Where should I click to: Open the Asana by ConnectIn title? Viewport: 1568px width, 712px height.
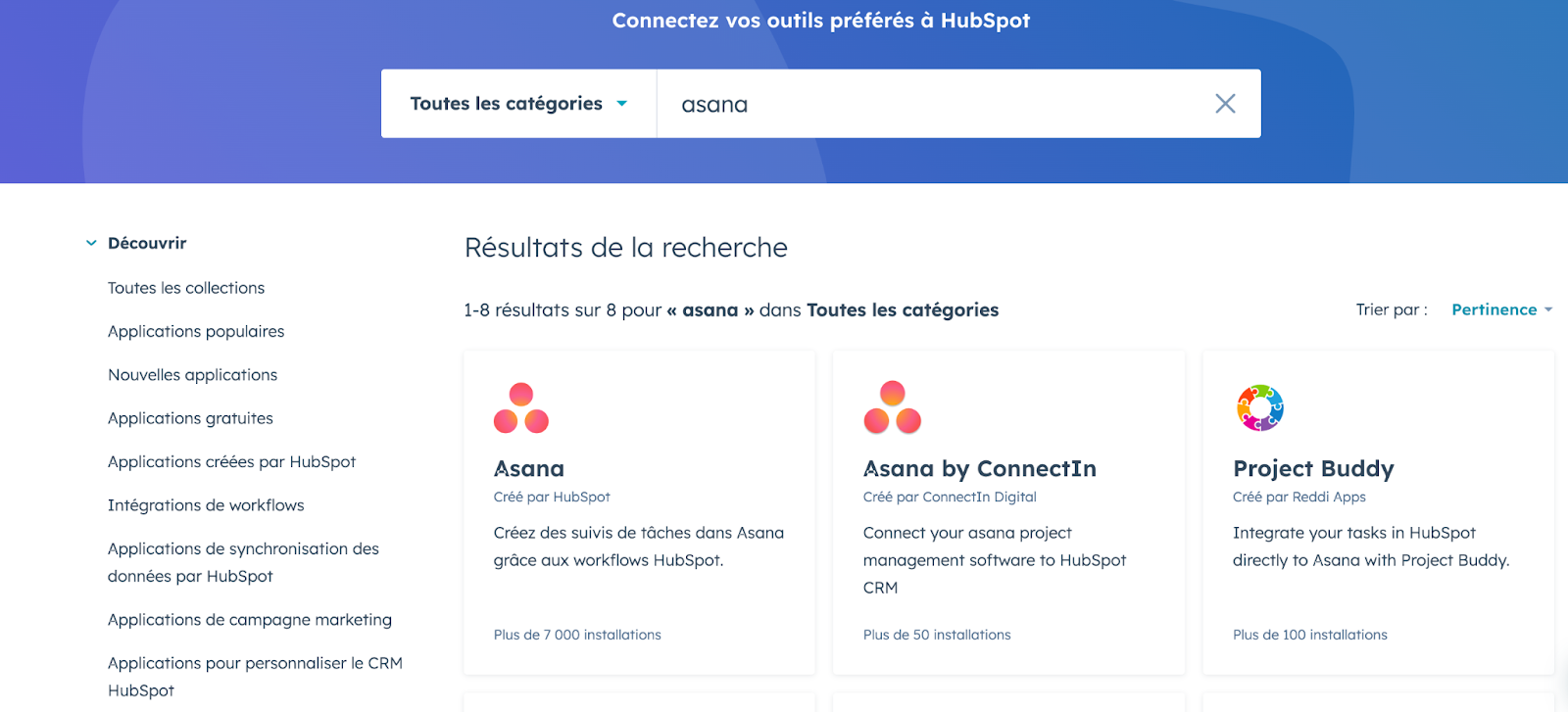click(979, 469)
